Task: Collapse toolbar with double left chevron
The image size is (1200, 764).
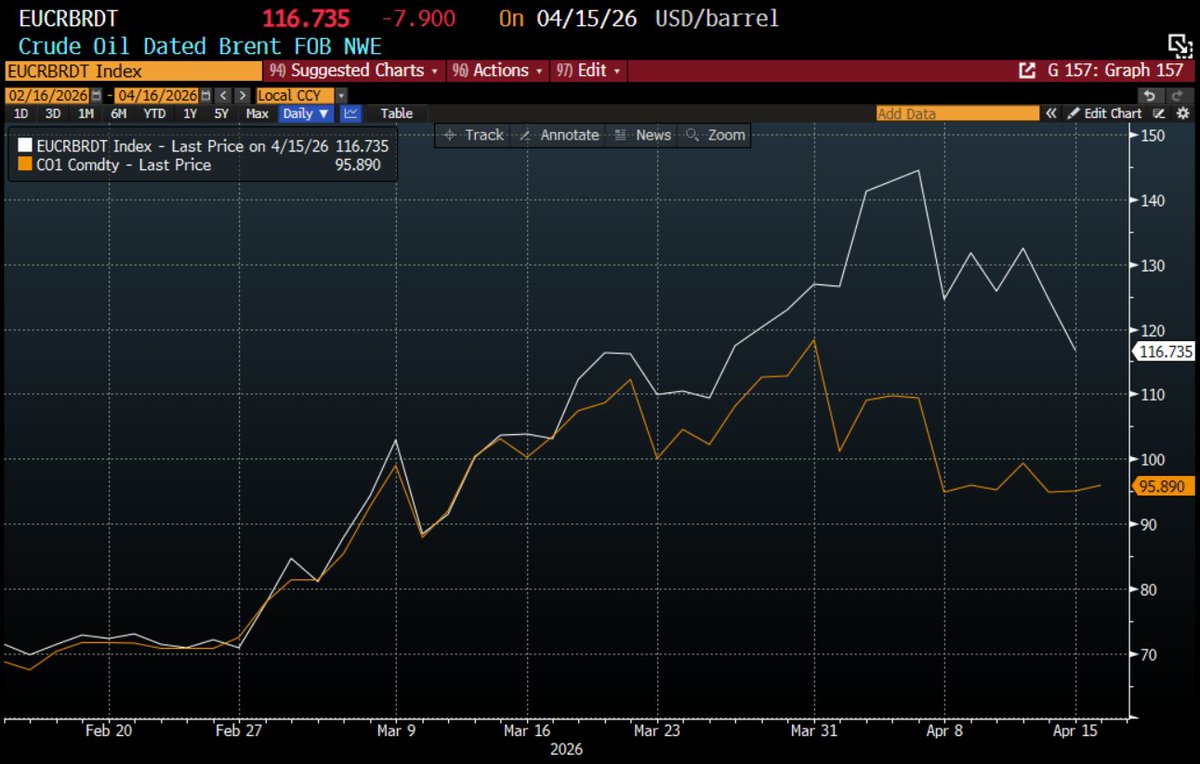Action: click(x=1051, y=113)
